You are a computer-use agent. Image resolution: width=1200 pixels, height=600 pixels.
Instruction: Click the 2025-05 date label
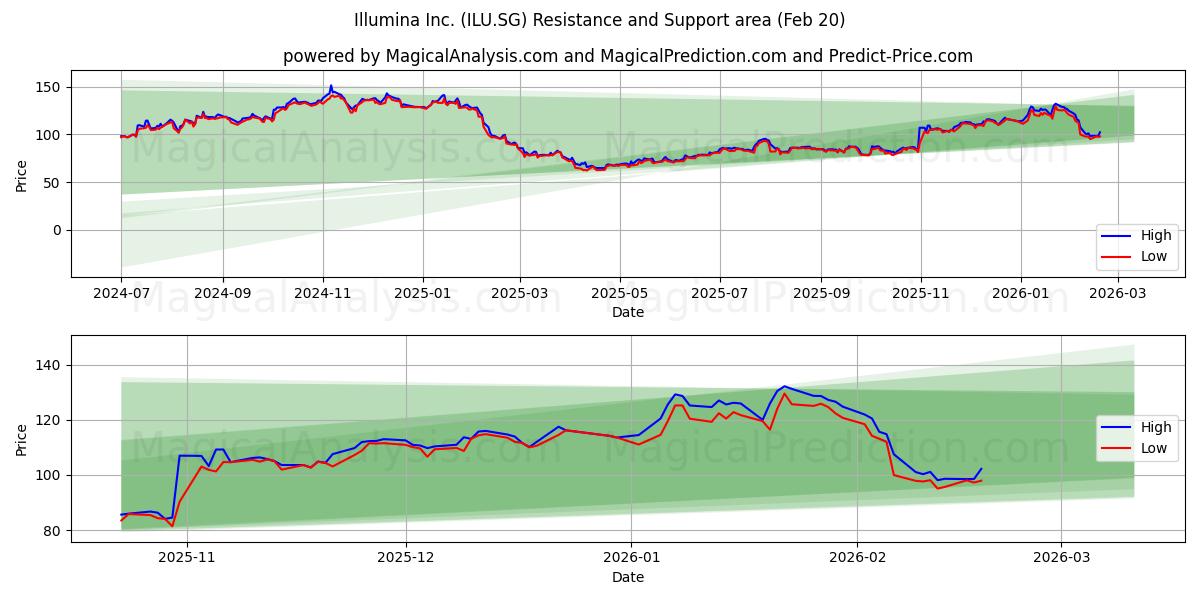click(x=619, y=295)
